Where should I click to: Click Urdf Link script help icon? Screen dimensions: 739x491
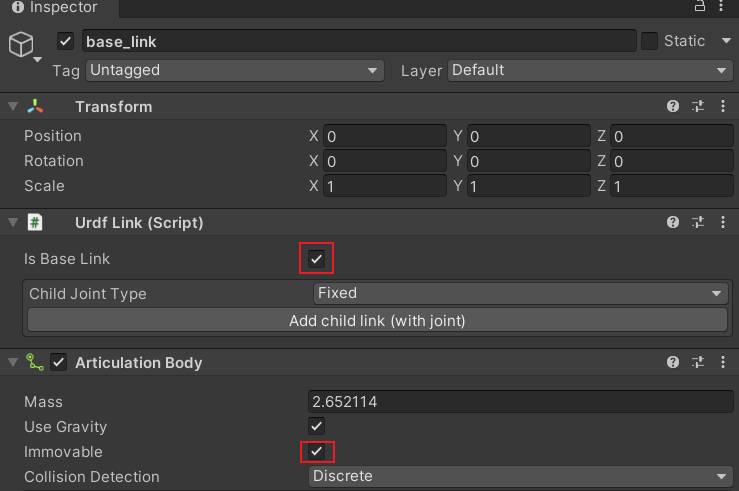point(673,222)
